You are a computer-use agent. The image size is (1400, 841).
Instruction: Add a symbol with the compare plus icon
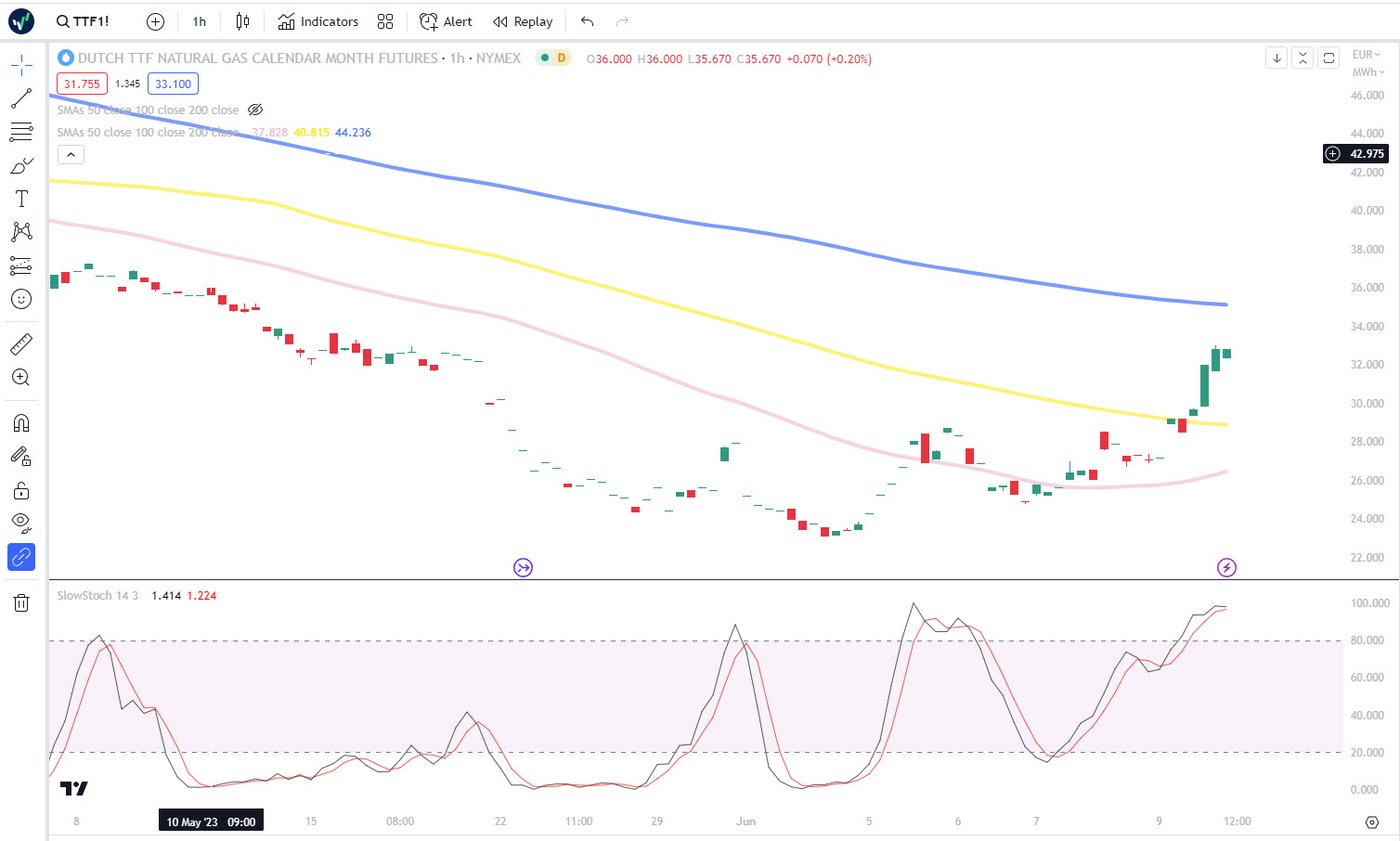coord(155,21)
